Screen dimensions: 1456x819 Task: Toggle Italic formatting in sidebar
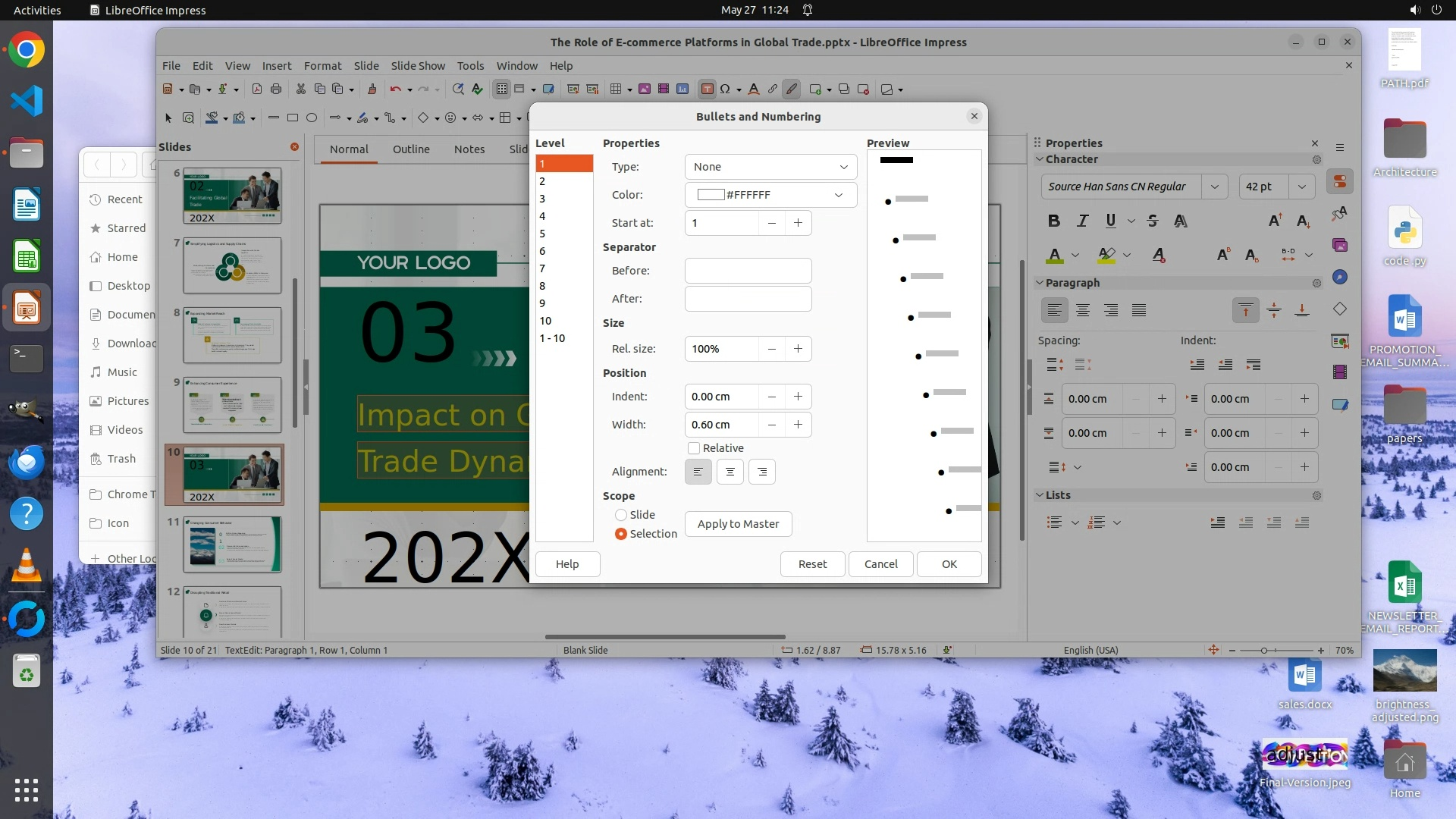[x=1082, y=221]
